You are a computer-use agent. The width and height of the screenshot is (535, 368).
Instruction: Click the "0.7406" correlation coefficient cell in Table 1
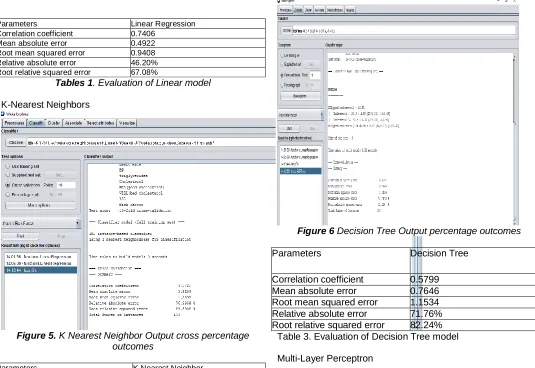(x=198, y=33)
